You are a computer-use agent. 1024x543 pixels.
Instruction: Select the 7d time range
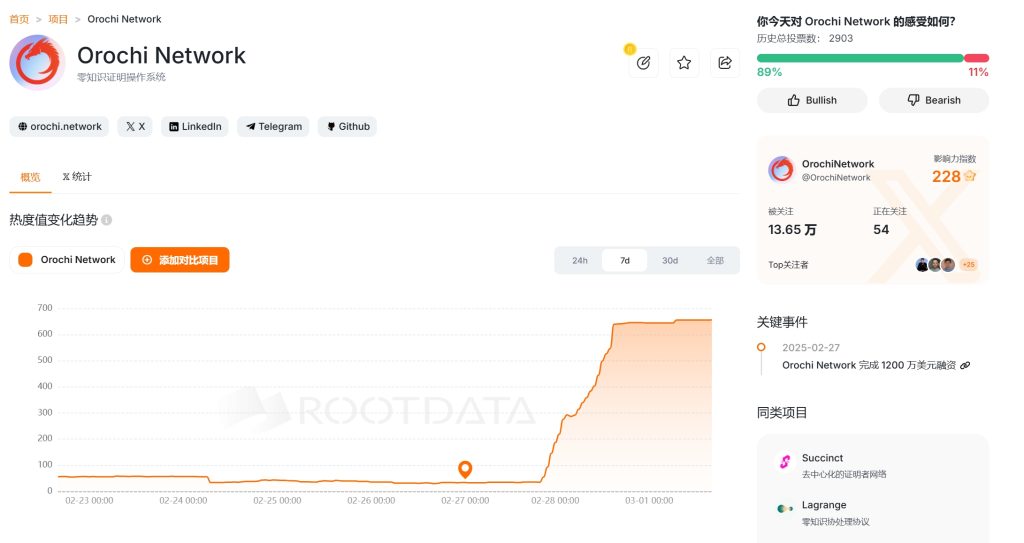pos(625,260)
